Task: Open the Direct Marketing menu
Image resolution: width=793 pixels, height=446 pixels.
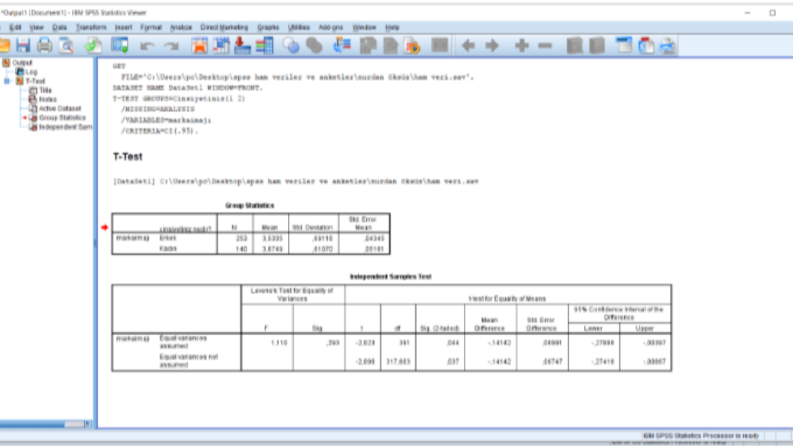Action: (x=224, y=27)
